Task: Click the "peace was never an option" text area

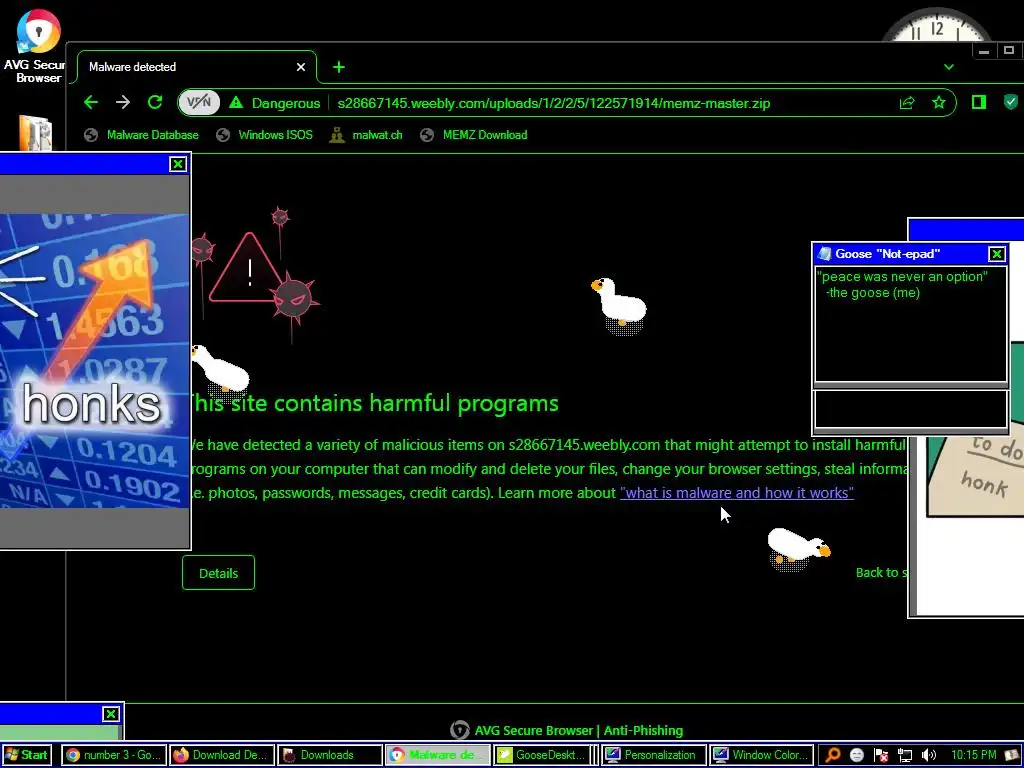Action: tap(910, 324)
